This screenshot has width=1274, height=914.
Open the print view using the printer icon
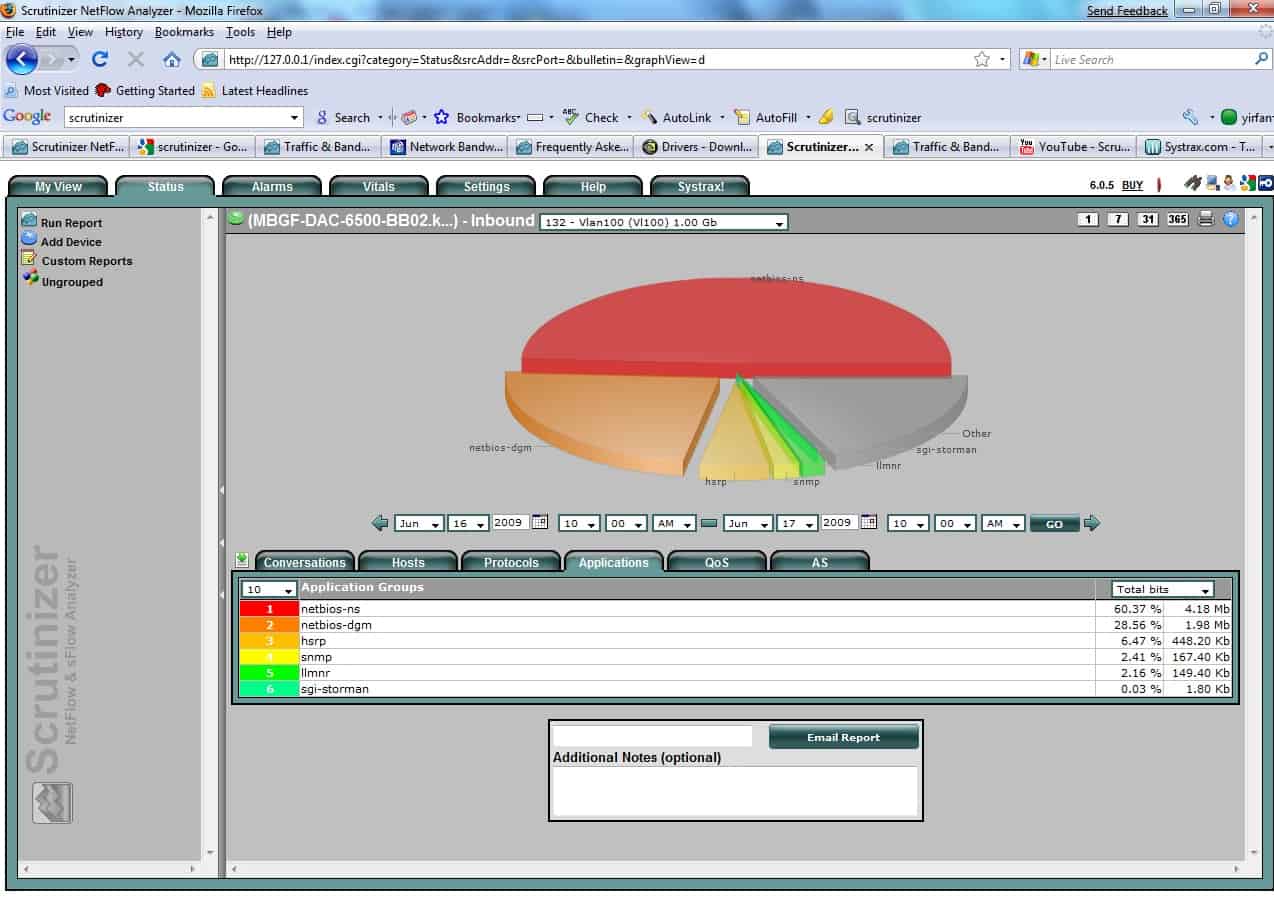(1205, 220)
